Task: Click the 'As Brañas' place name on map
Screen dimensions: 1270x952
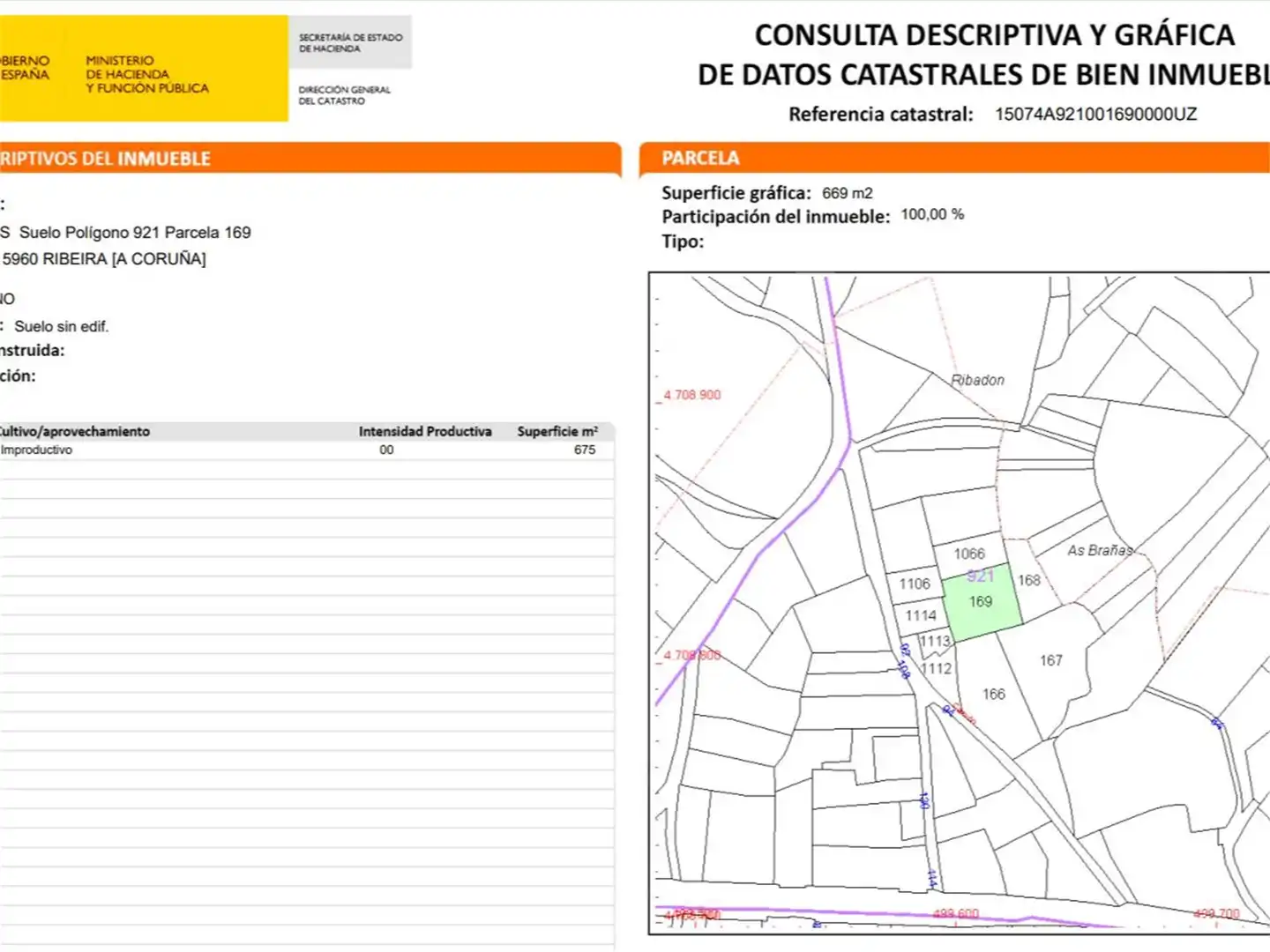Action: tap(1100, 550)
